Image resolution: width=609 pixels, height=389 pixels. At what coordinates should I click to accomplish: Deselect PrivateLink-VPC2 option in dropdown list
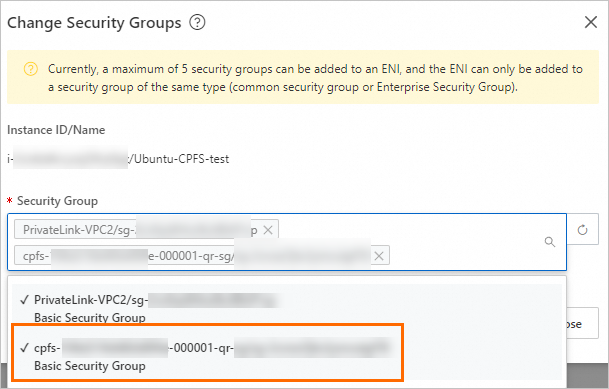pyautogui.click(x=287, y=309)
